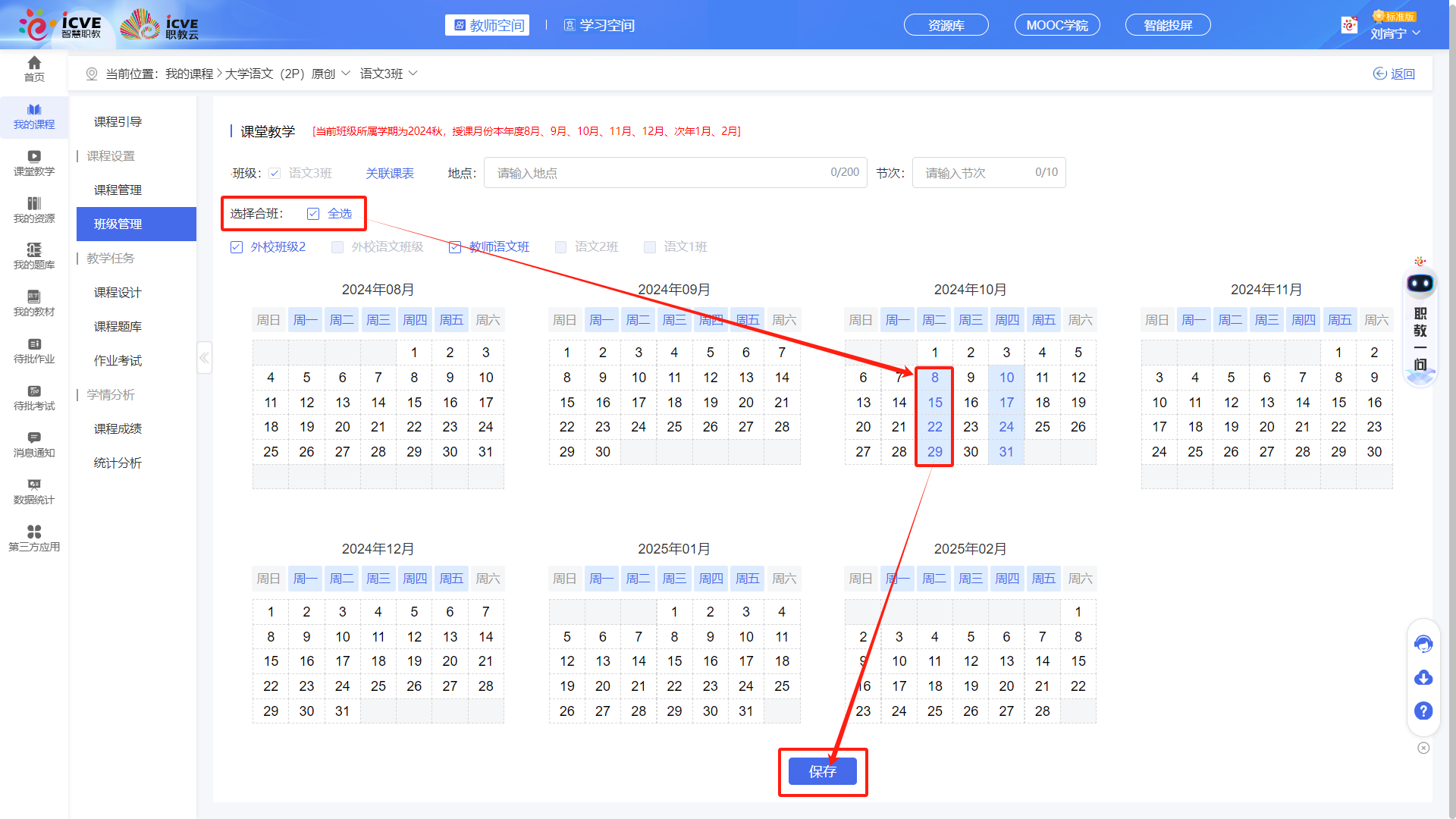The width and height of the screenshot is (1456, 819).
Task: Open 第三方应用 third-party apps icon
Action: tap(33, 538)
